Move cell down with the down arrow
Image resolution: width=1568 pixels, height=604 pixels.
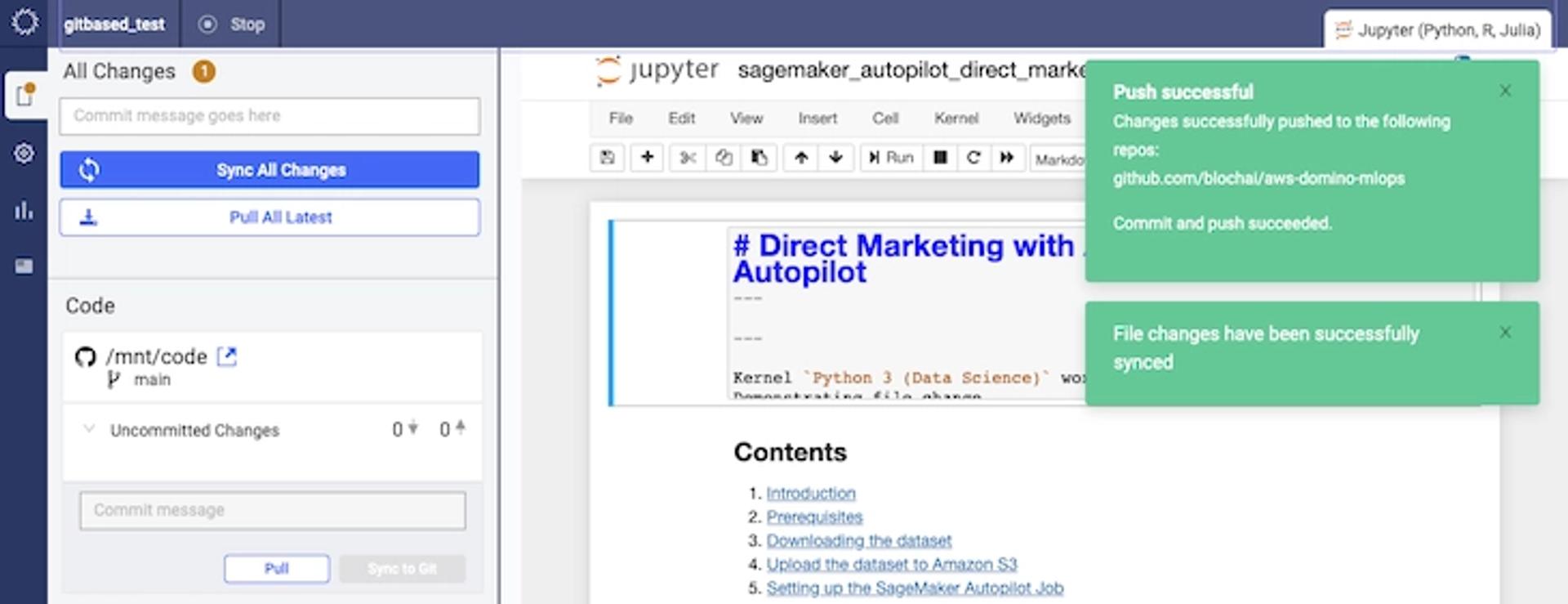pyautogui.click(x=835, y=158)
